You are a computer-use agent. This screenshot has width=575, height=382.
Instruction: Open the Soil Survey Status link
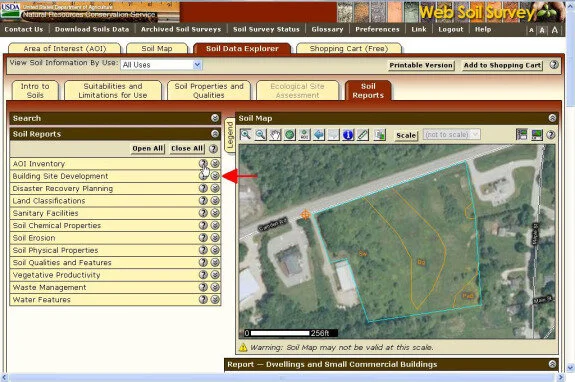click(266, 29)
